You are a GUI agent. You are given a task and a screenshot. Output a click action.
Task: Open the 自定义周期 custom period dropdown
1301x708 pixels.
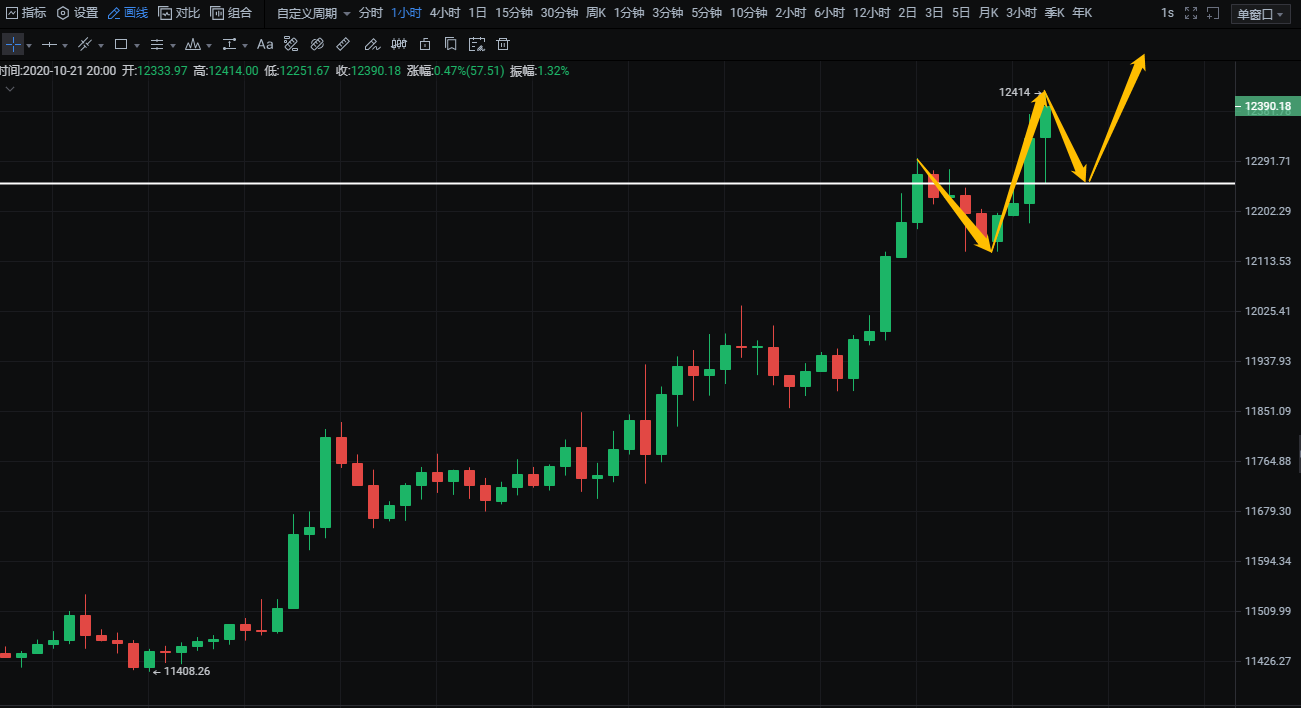(x=313, y=13)
